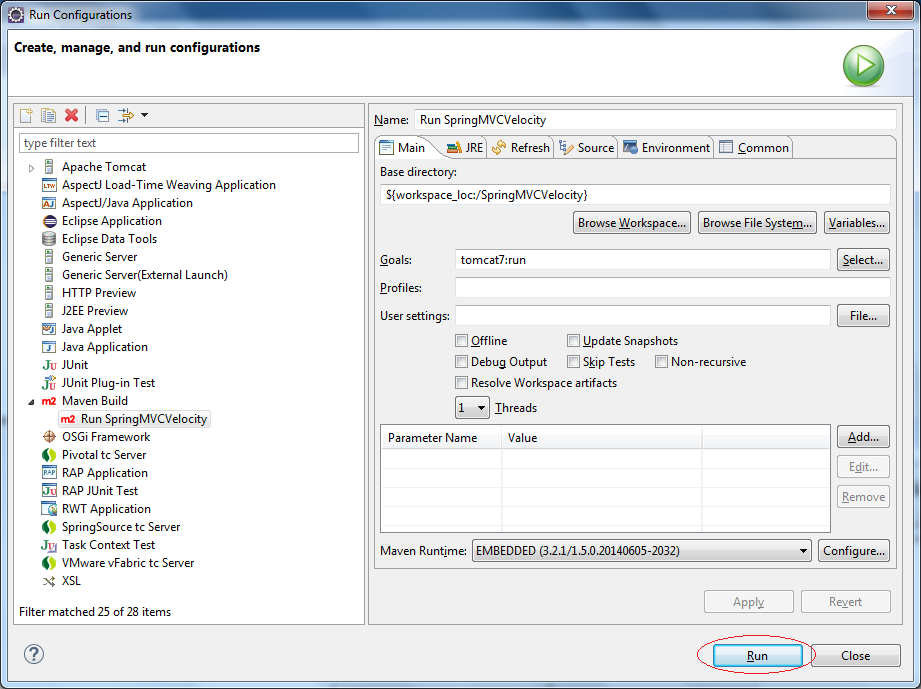
Task: Click Add... to add a parameter
Action: click(x=863, y=436)
